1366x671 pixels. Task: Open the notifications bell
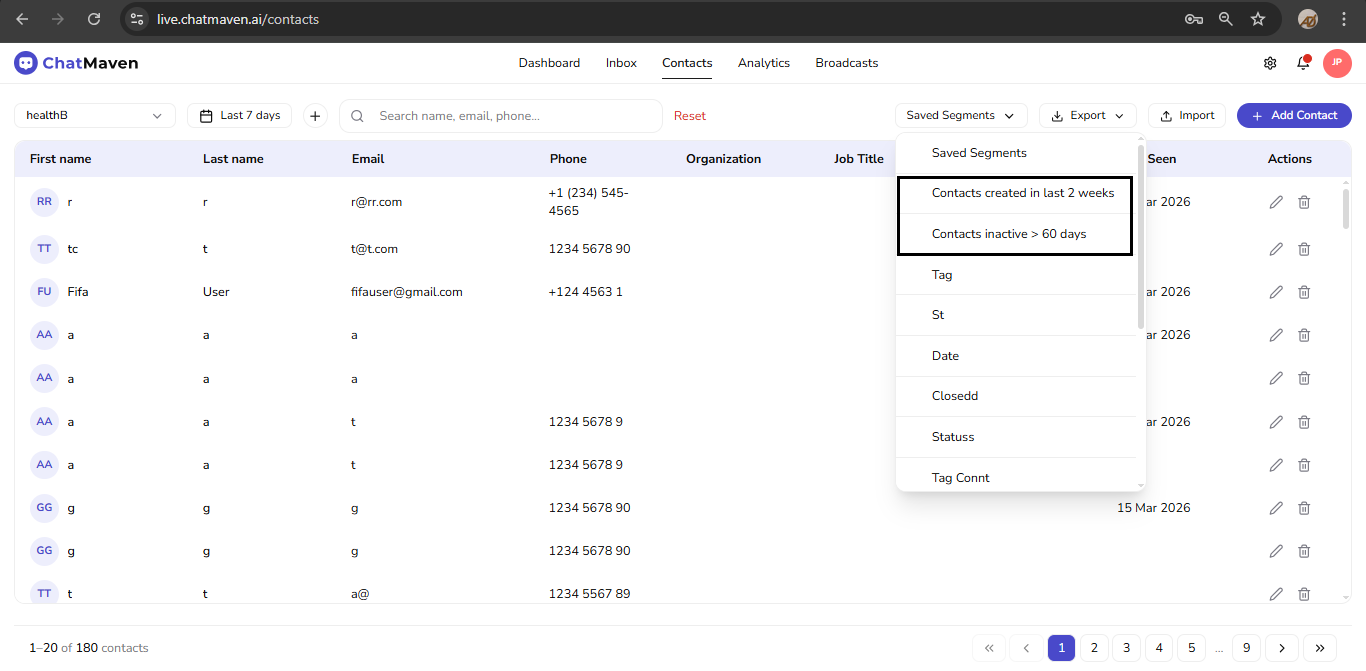[1302, 63]
